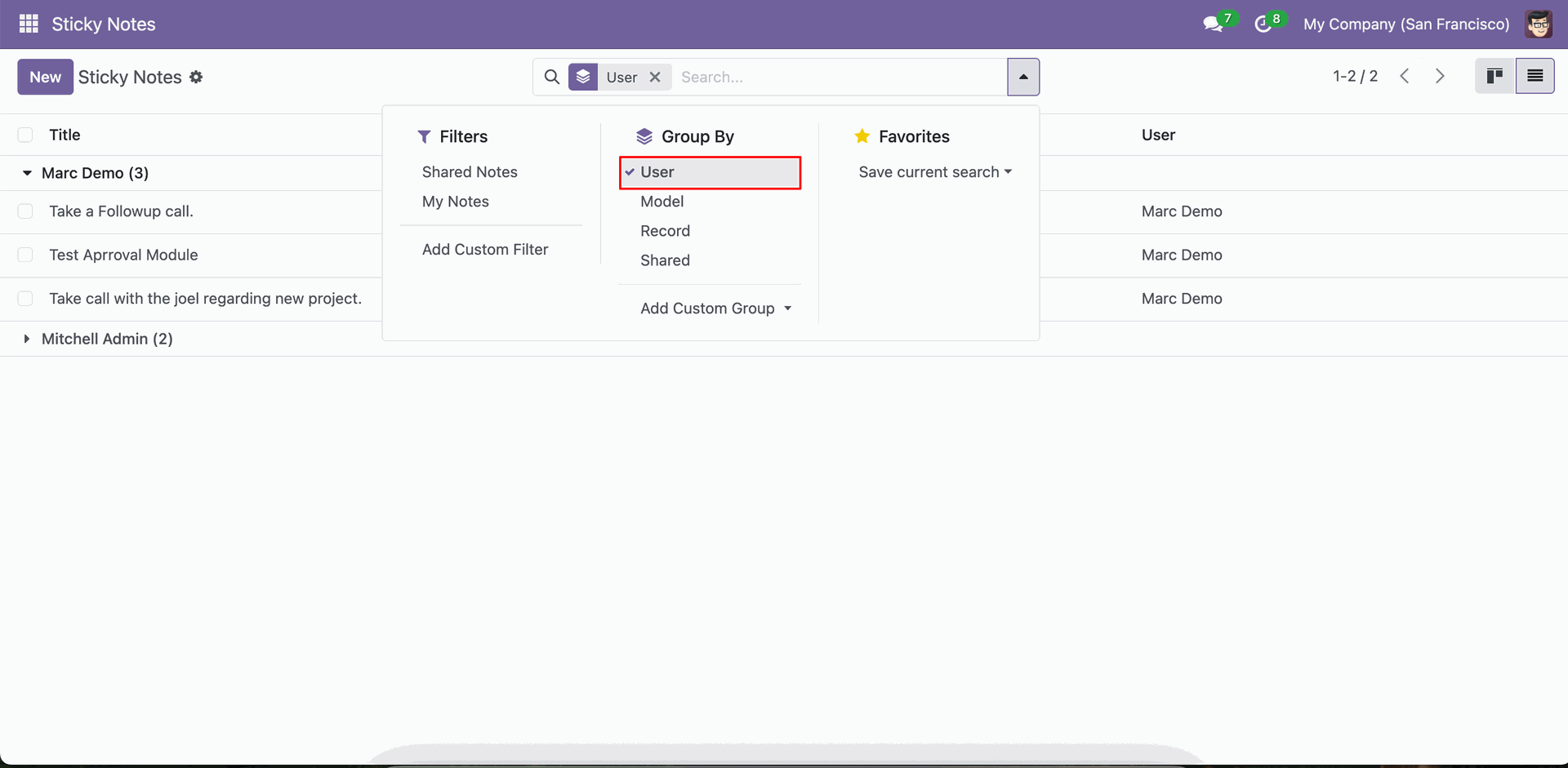The width and height of the screenshot is (1568, 768).
Task: Collapse the search options dropdown toggle
Action: [1022, 77]
